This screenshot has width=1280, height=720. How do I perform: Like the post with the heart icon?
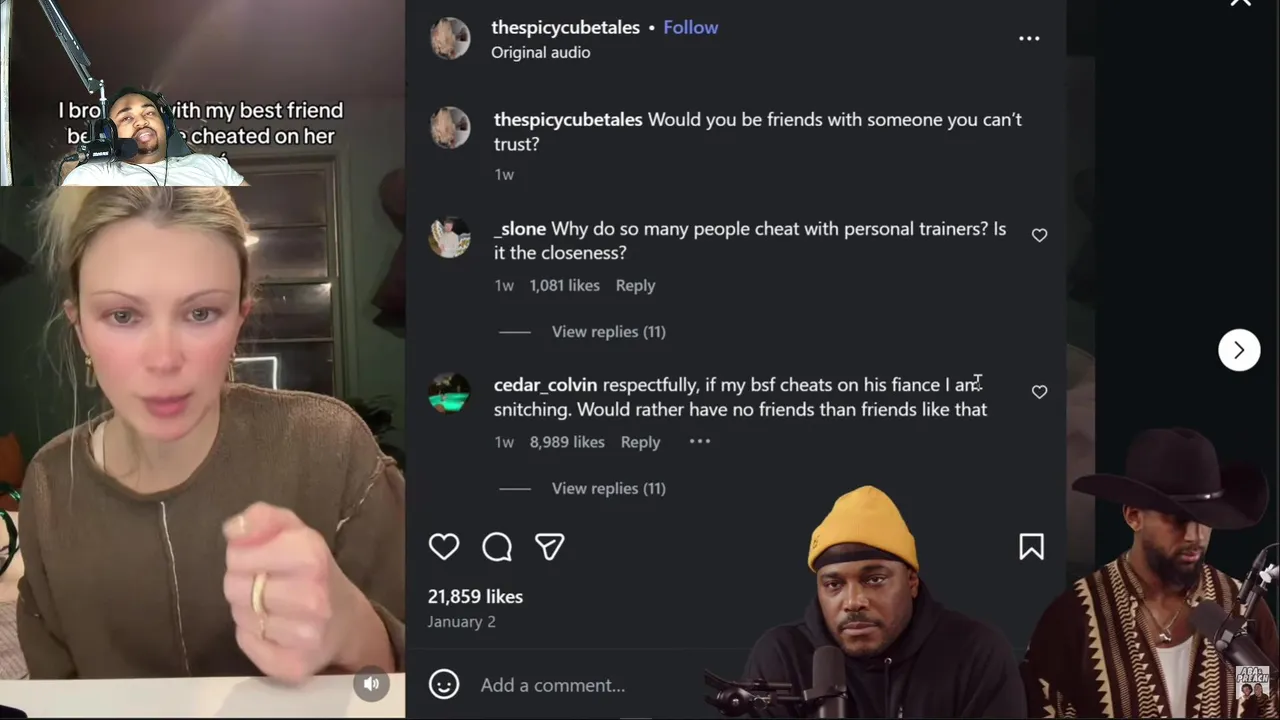[x=444, y=546]
